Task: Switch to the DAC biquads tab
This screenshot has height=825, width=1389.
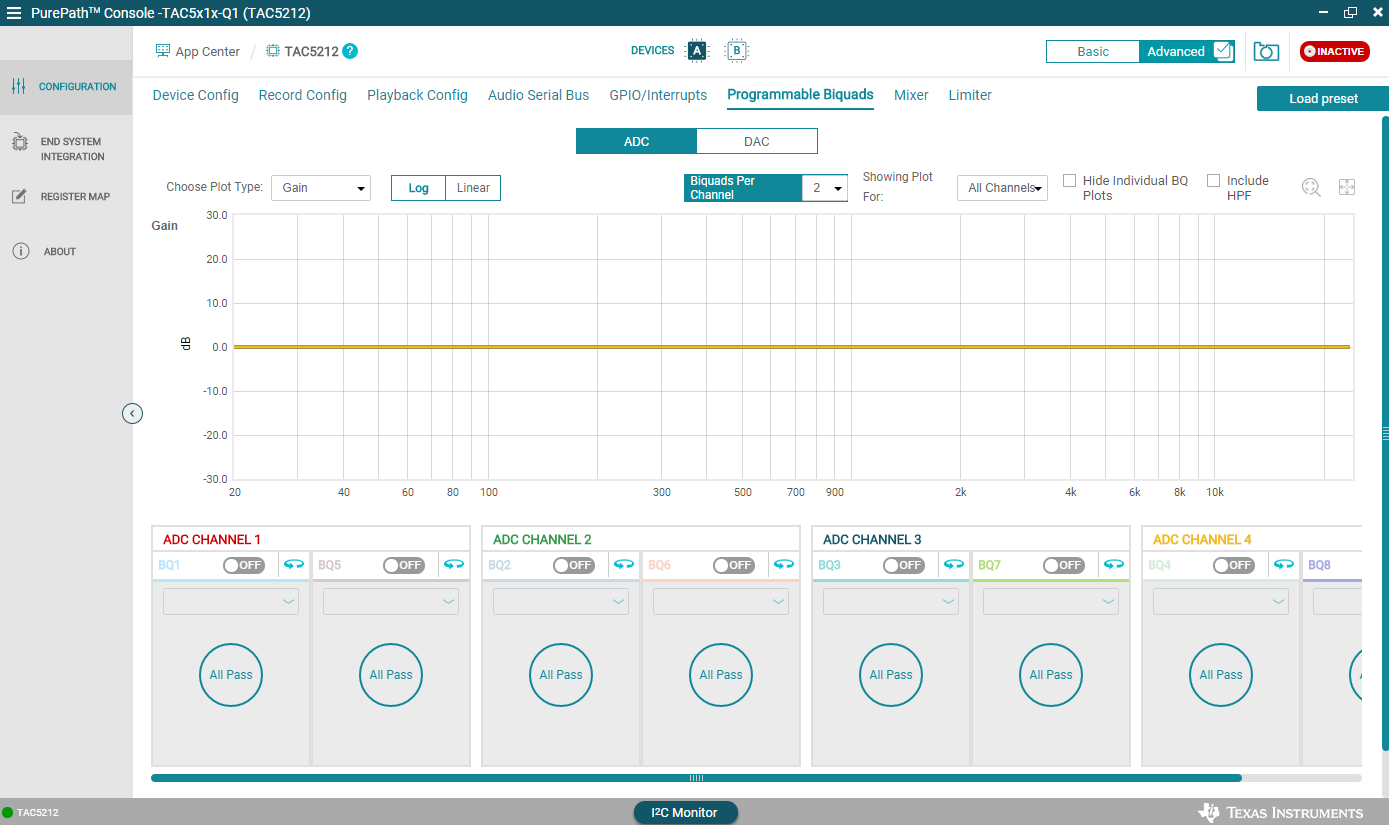Action: pos(757,141)
